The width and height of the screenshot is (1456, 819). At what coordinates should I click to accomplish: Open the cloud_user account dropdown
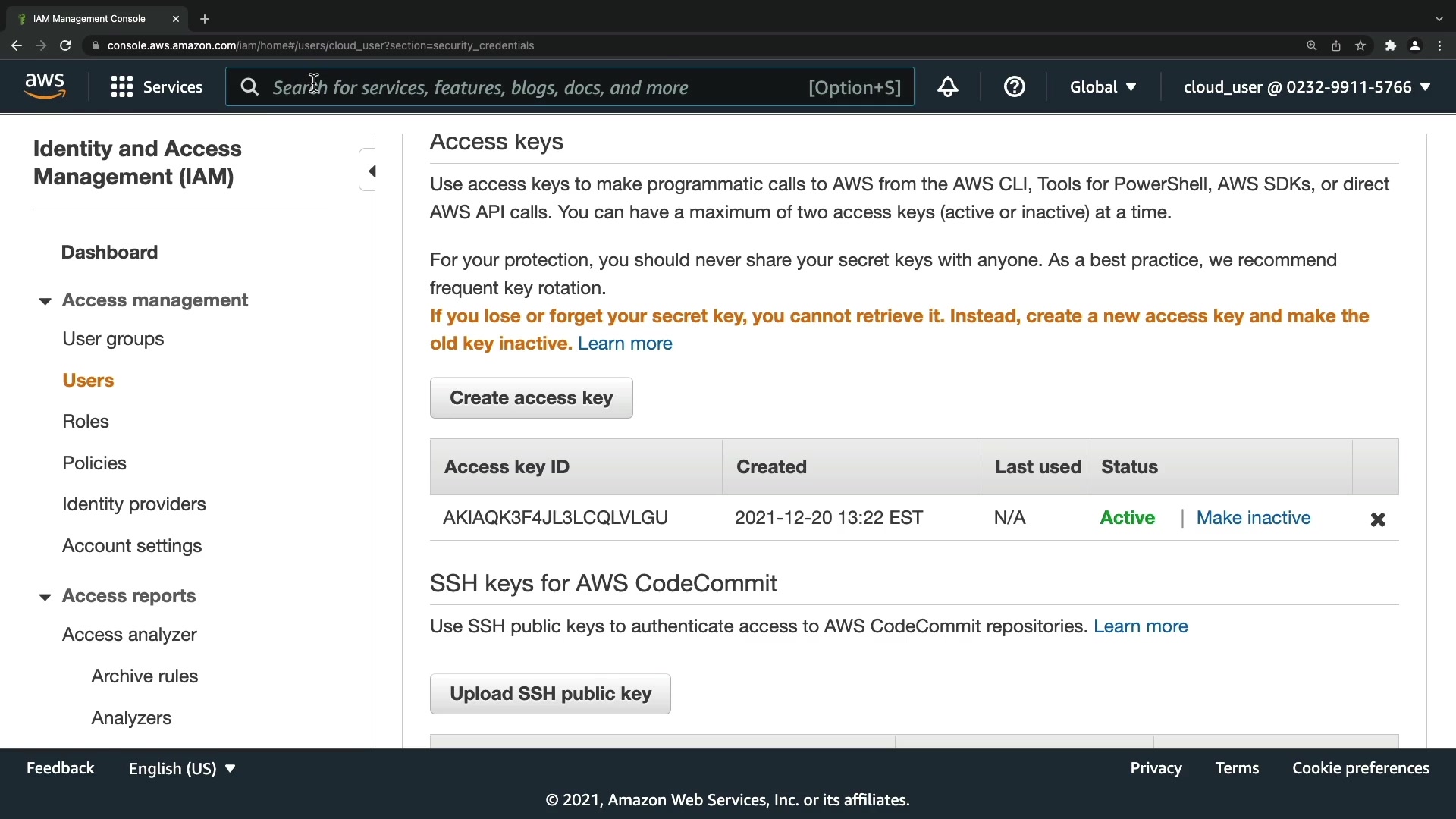1306,87
